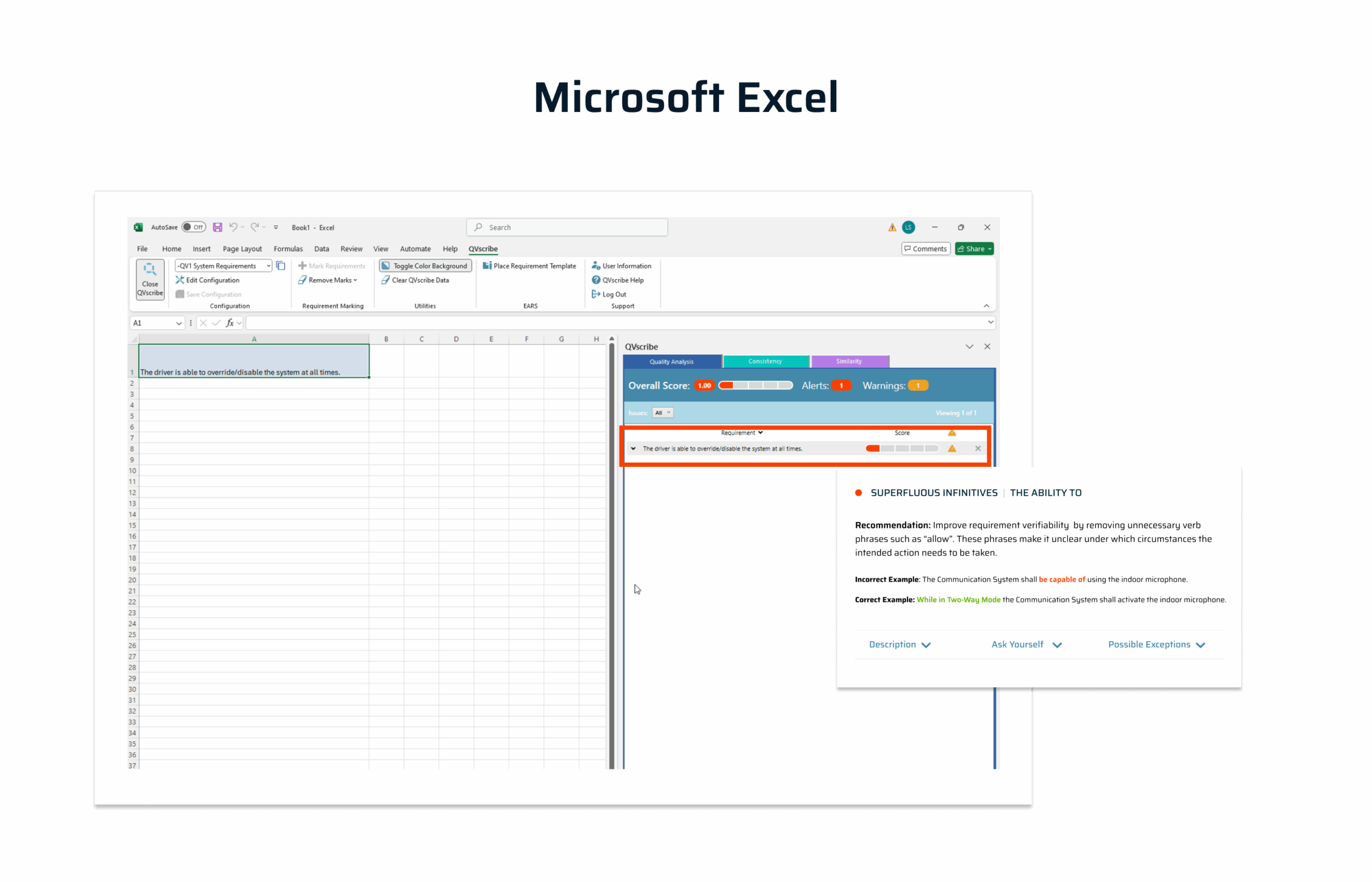Viewport: 1372px width, 882px height.
Task: Expand the Description section
Action: 899,644
